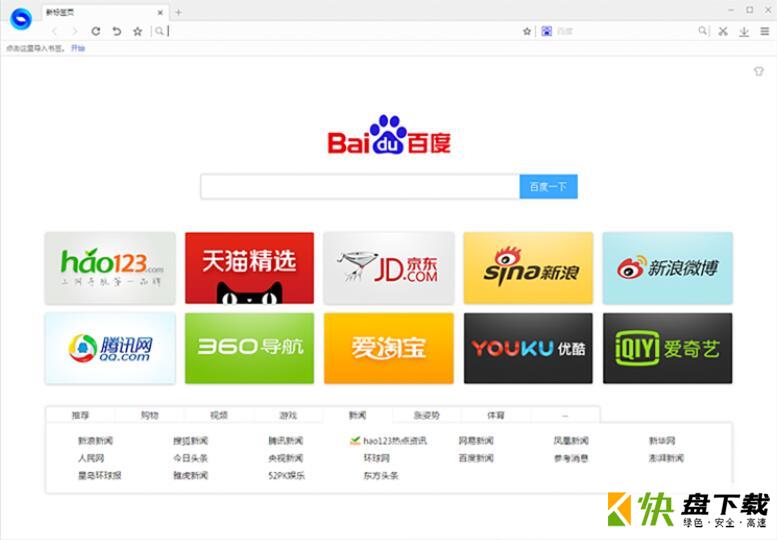Open the 腾讯网 qq.com tile
Screen dimensions: 777x540
[110, 348]
